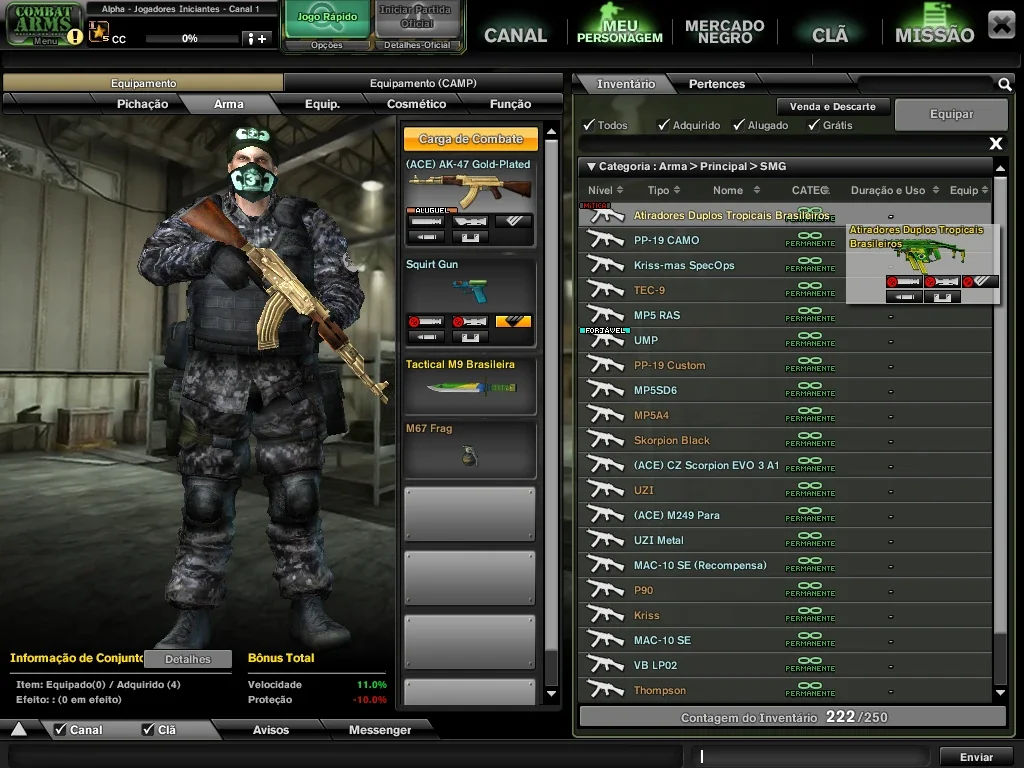Sort inventory by the Nível column arrows
This screenshot has width=1024, height=768.
click(x=620, y=190)
